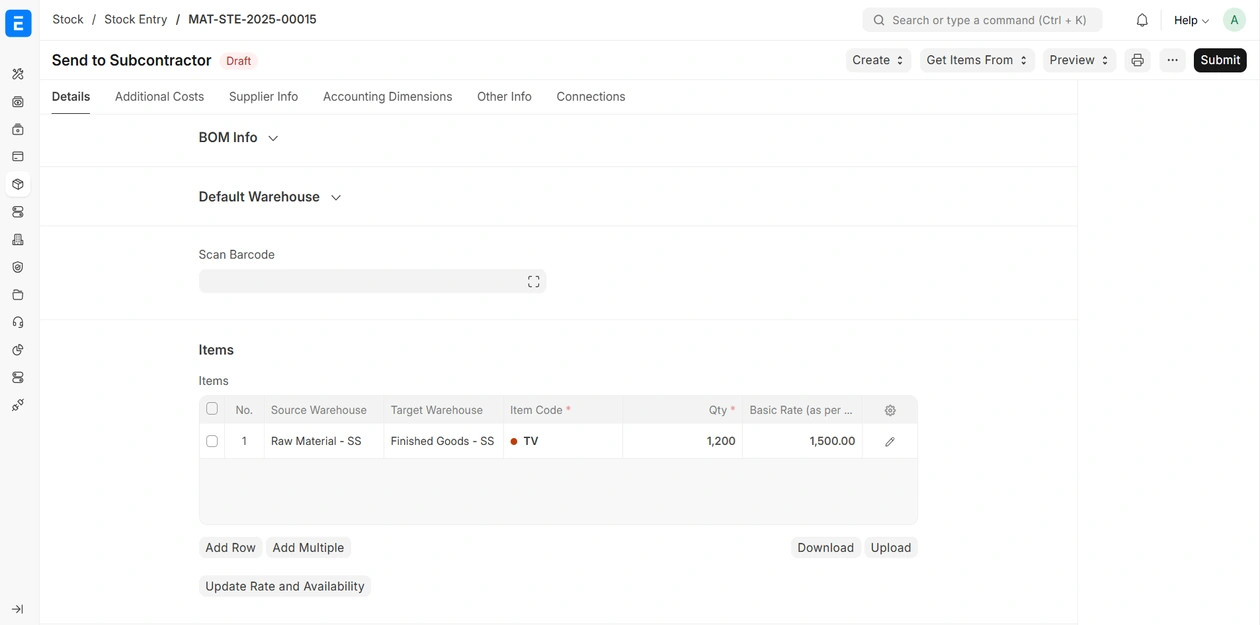
Task: Click the barcode scan icon
Action: point(533,282)
